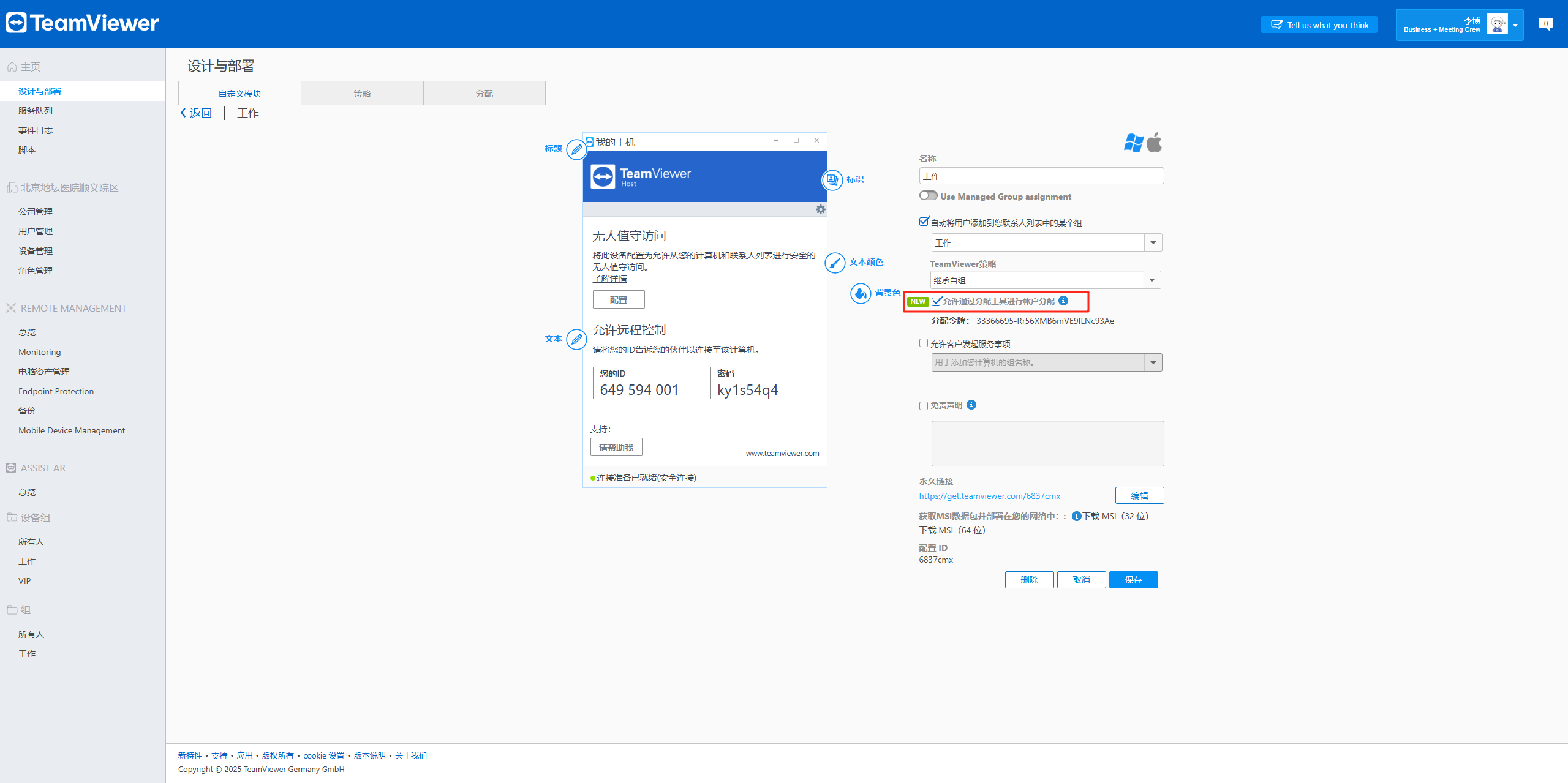The width and height of the screenshot is (1568, 783).
Task: Open the 李博 account profile dropdown
Action: [x=1515, y=26]
